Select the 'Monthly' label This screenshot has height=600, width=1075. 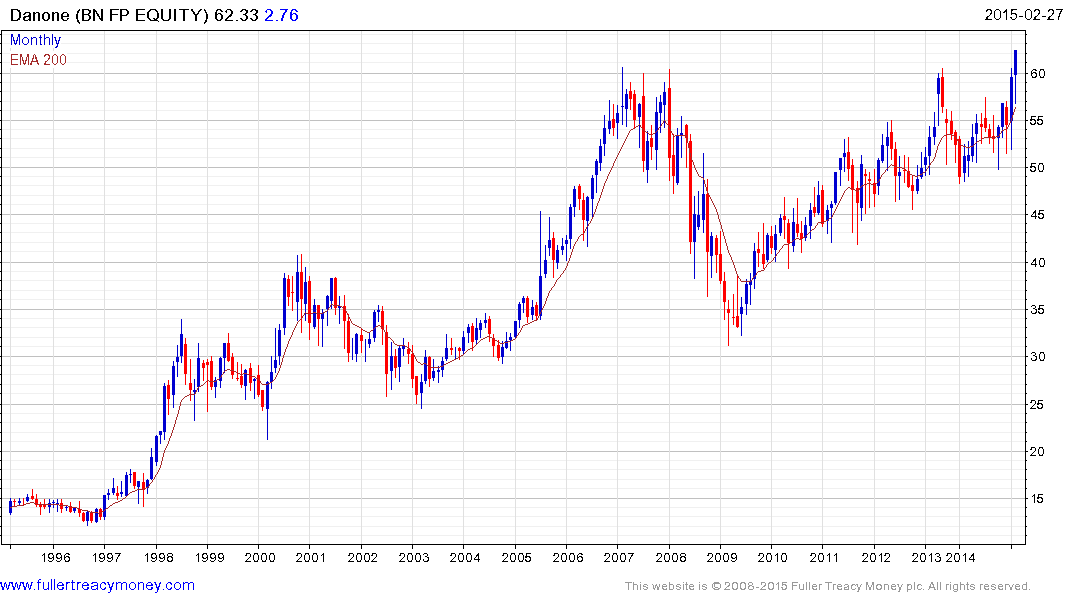(36, 40)
